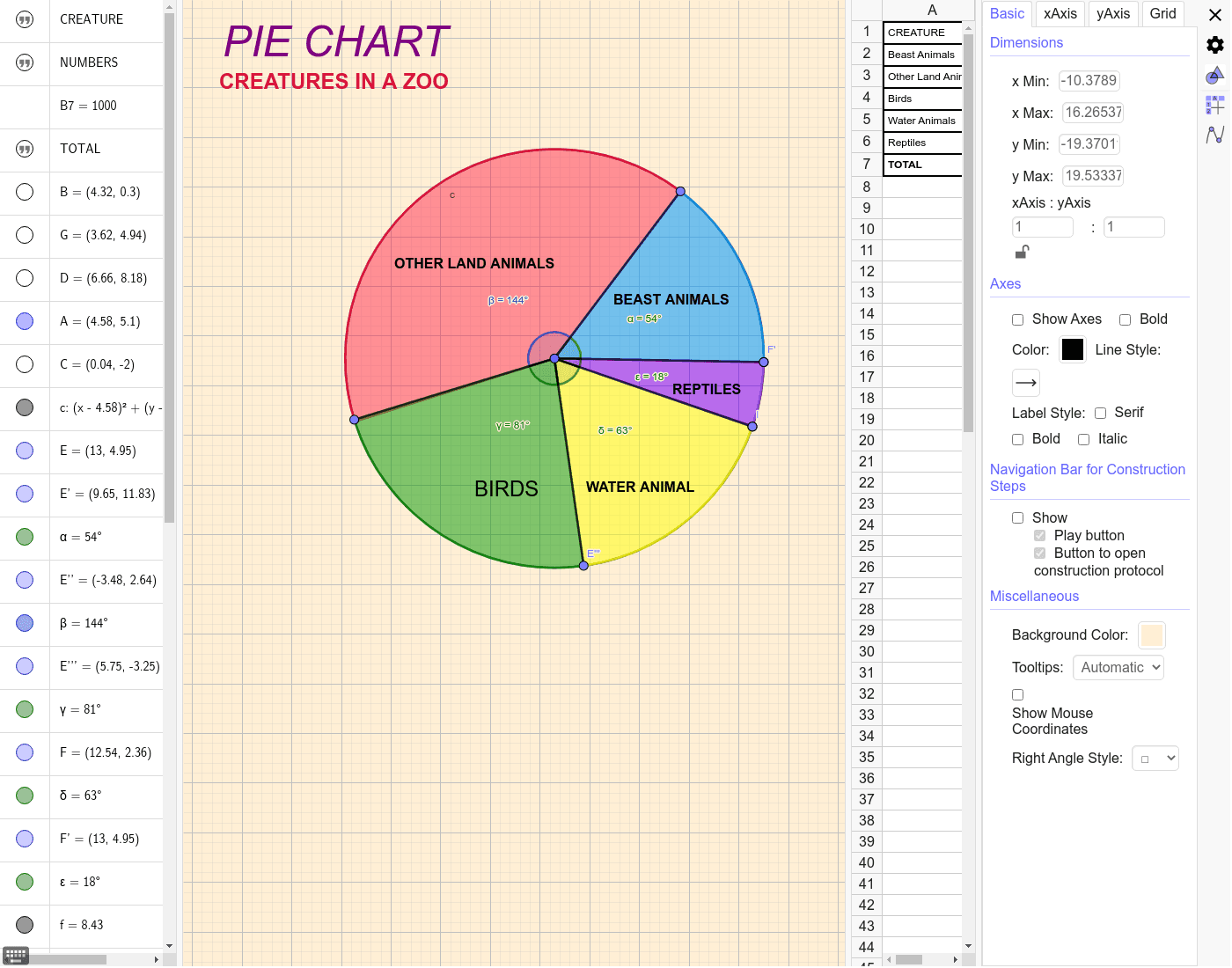Open the graphing settings gear icon
This screenshot has width=1232, height=968.
click(x=1214, y=45)
